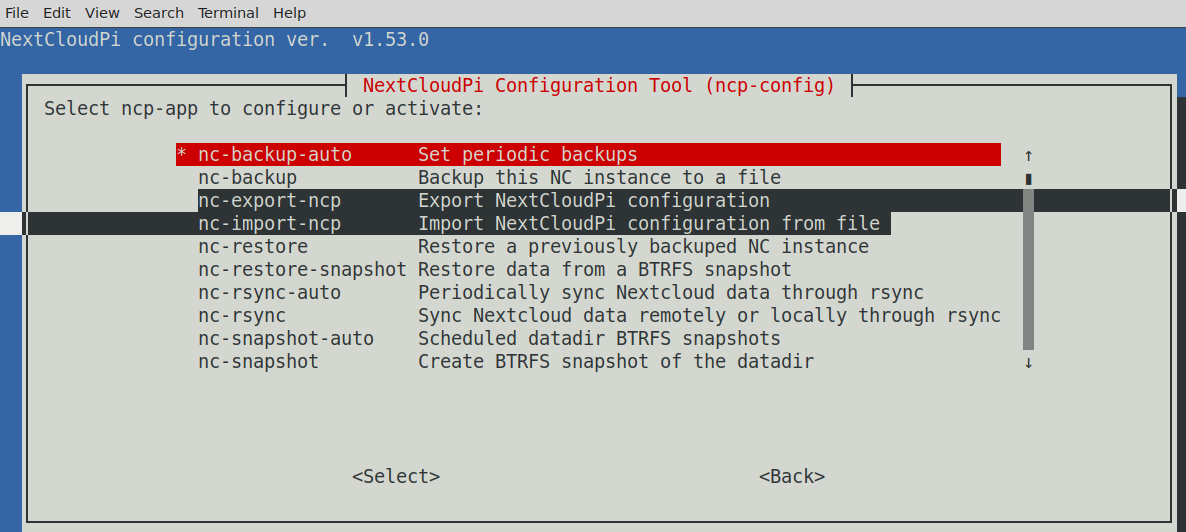
Task: Select the nc-snapshot entry
Action: (259, 362)
